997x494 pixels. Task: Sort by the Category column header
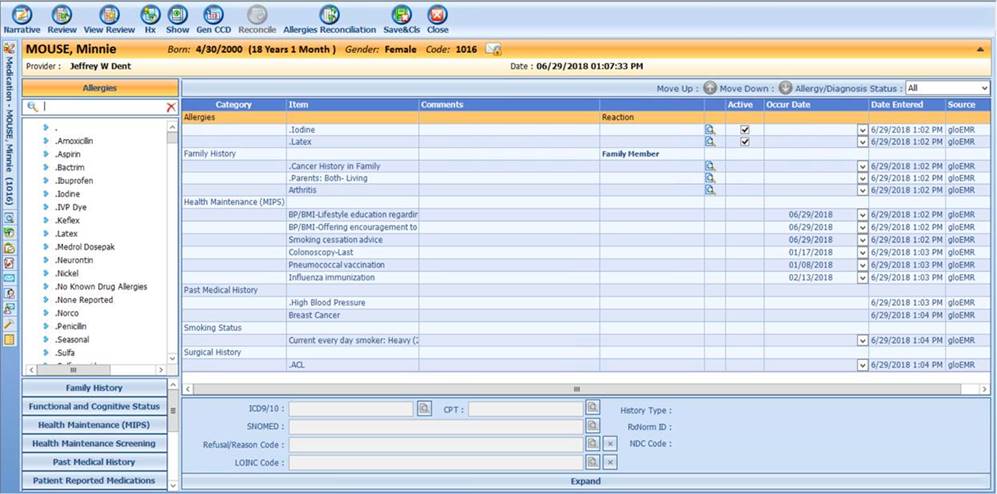pyautogui.click(x=233, y=105)
